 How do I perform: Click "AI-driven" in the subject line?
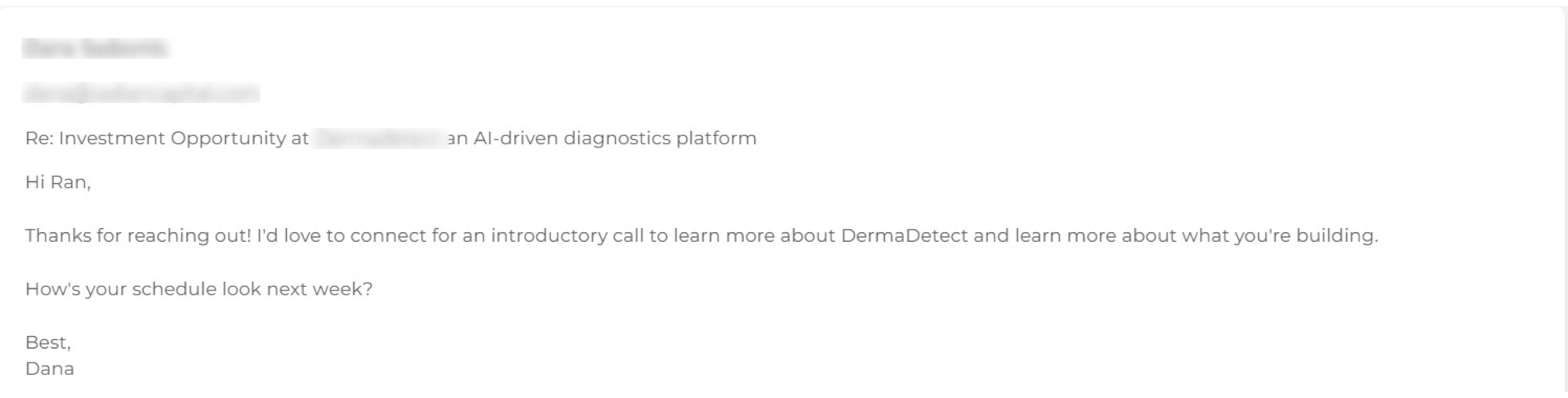coord(516,139)
